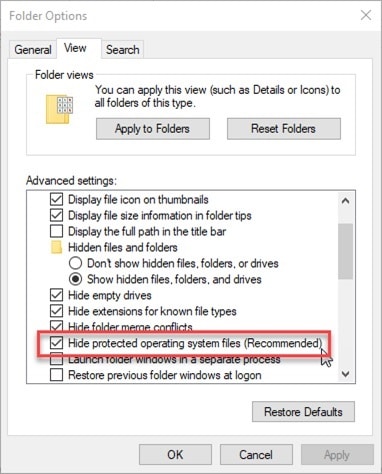Select Don't show hidden files, folders, or drives

click(75, 263)
